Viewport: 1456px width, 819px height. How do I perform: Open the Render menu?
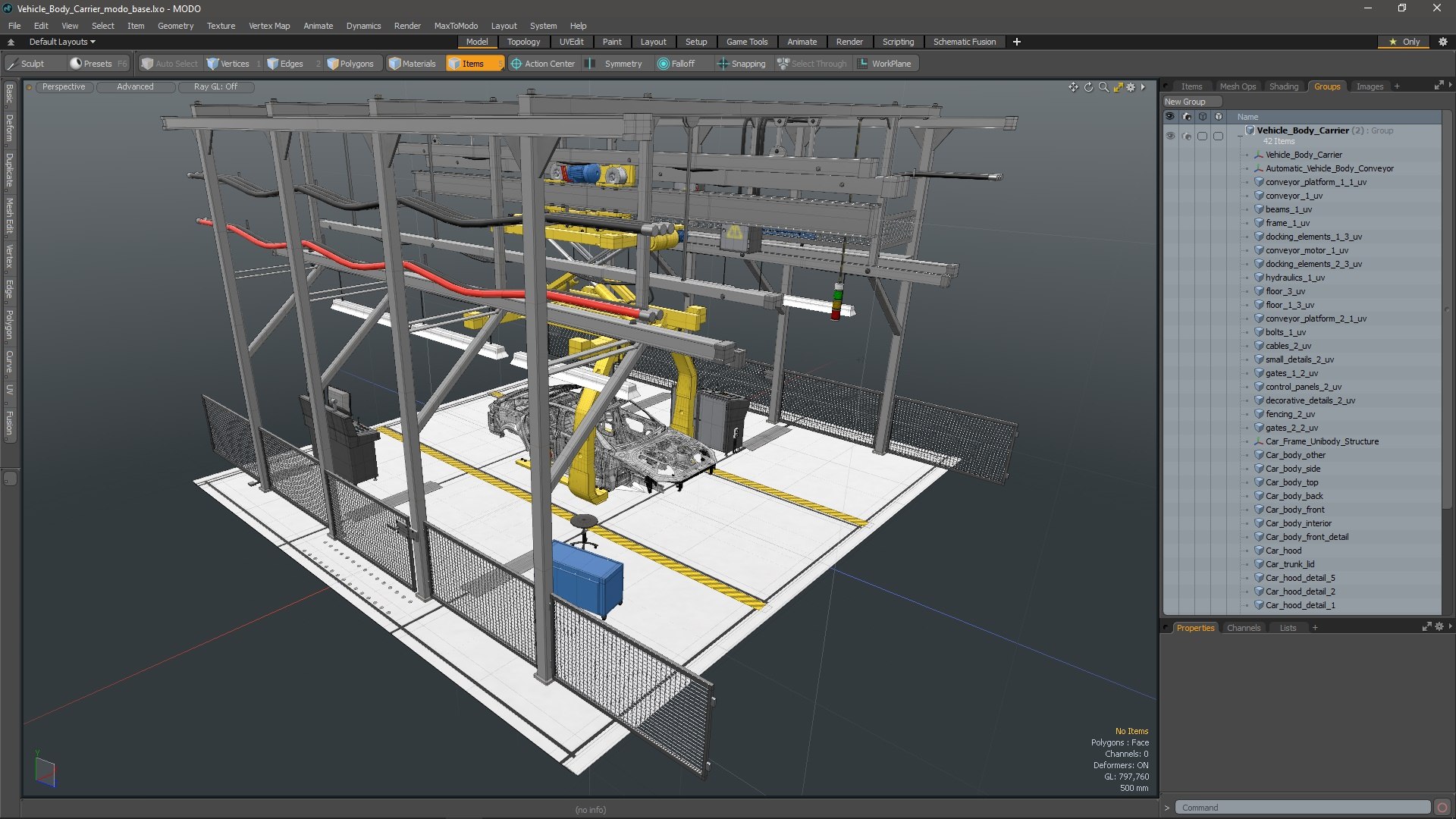(407, 26)
